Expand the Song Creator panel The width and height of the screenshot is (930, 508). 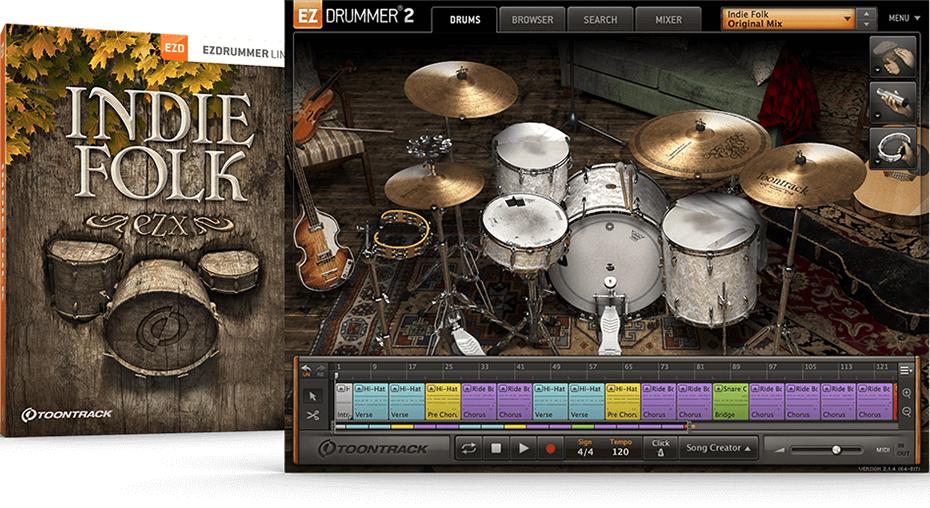[x=718, y=448]
